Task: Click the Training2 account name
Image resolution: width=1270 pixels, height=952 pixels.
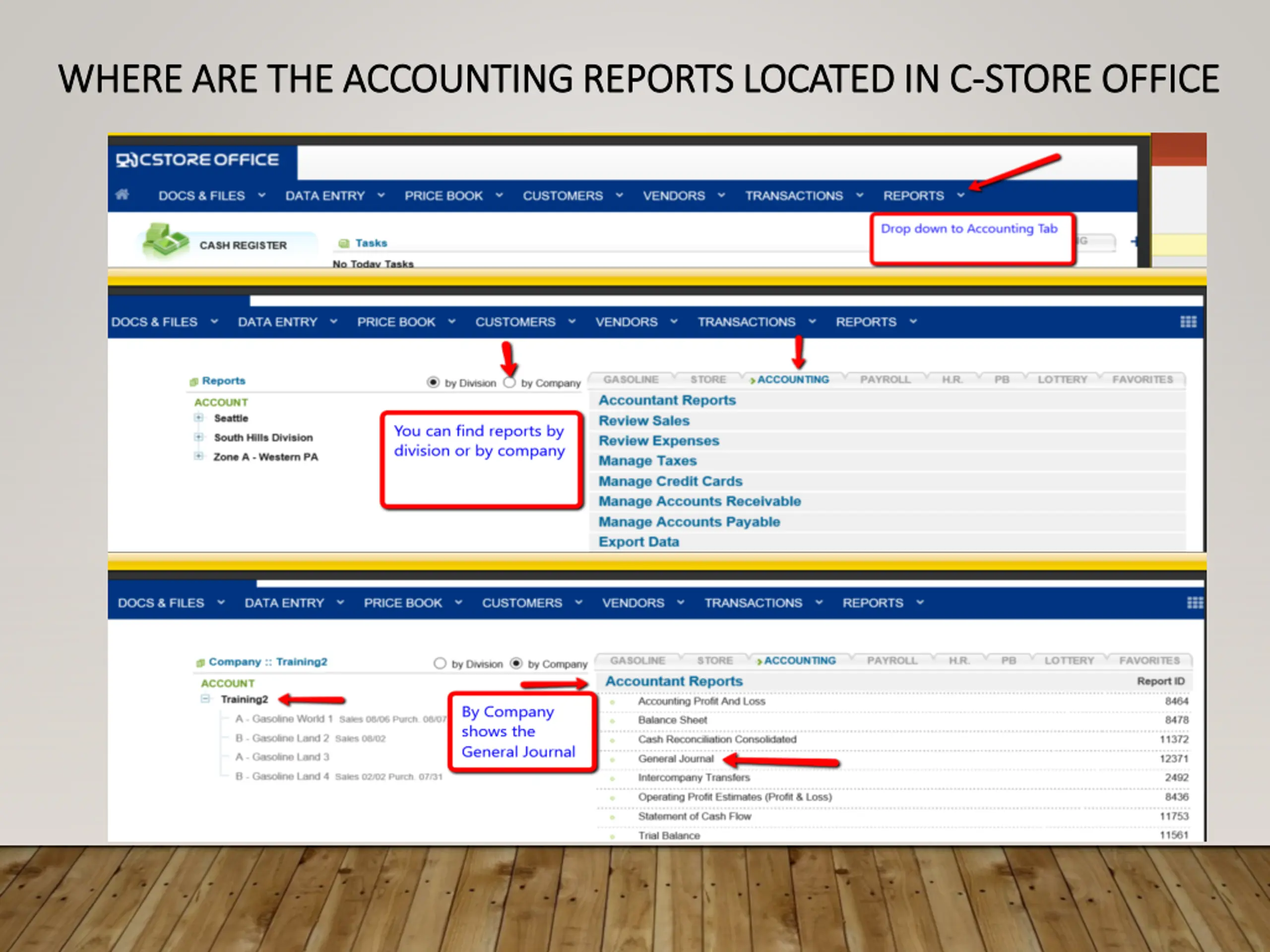Action: (x=245, y=699)
